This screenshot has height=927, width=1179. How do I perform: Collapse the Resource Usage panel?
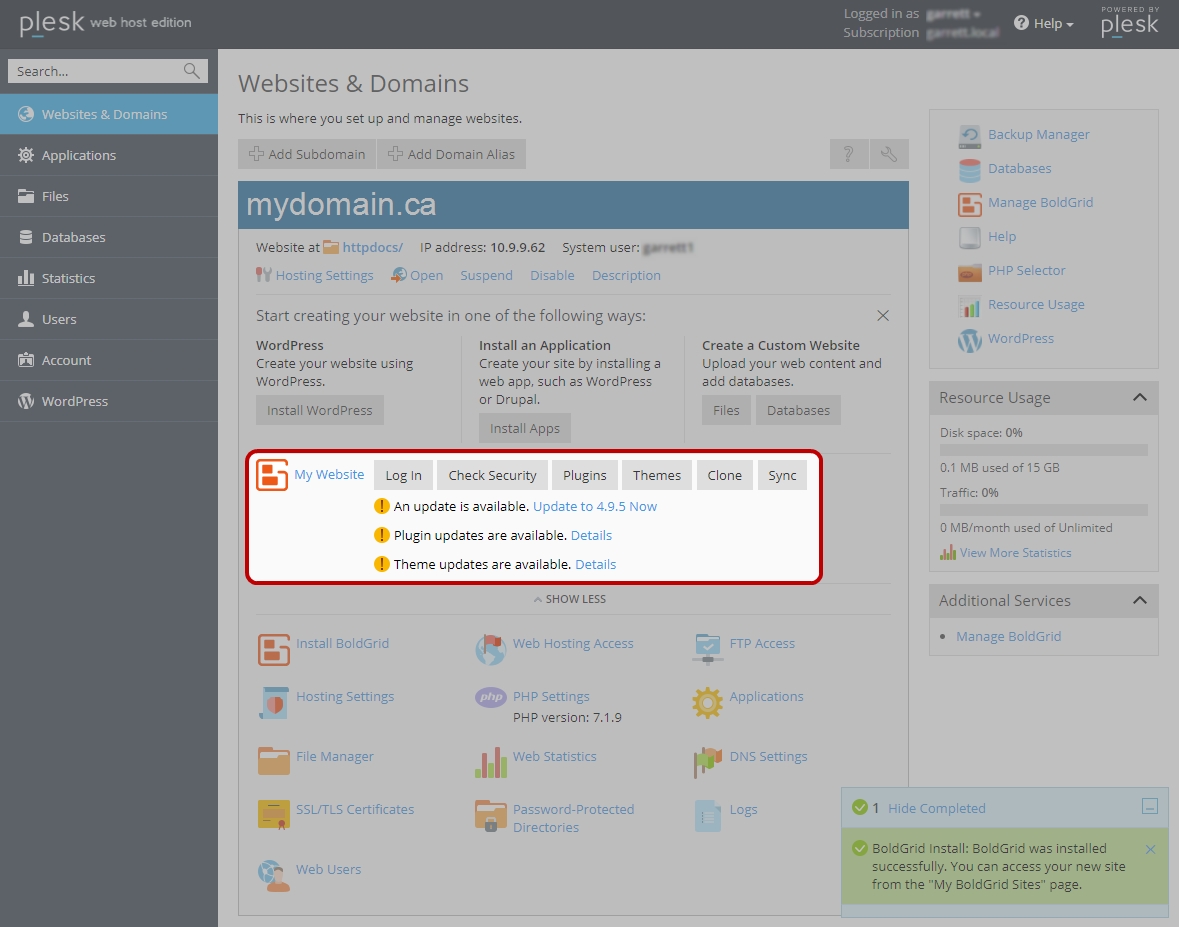click(1140, 398)
